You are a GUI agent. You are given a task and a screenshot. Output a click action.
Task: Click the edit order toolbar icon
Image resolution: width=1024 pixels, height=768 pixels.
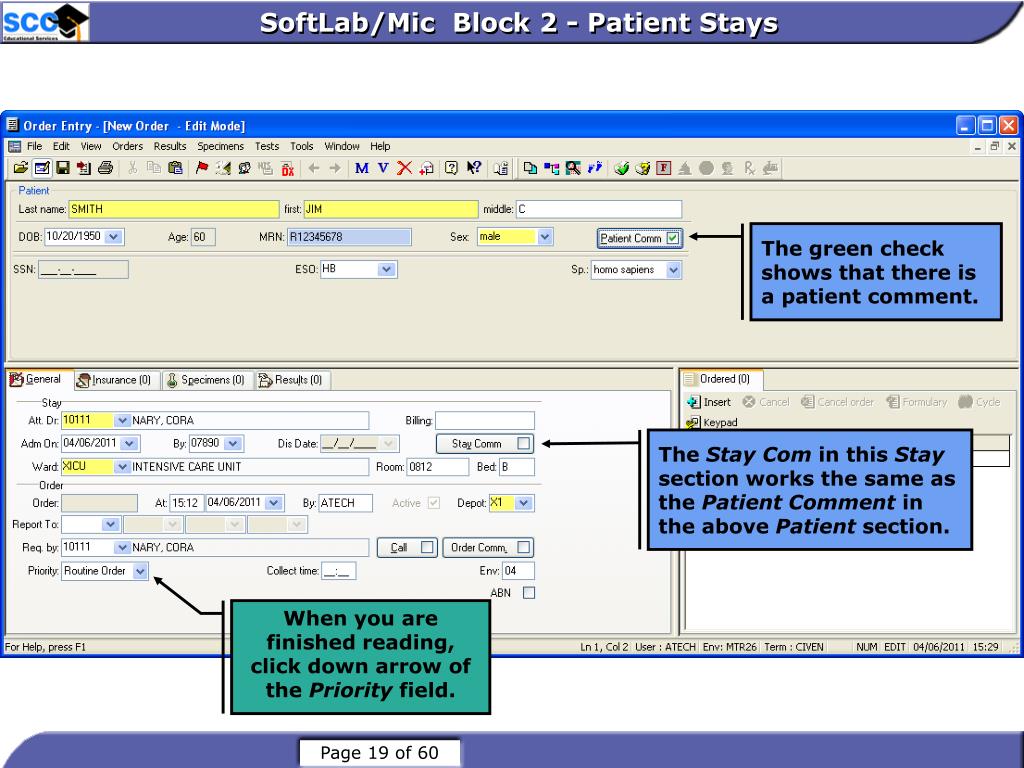tap(42, 168)
